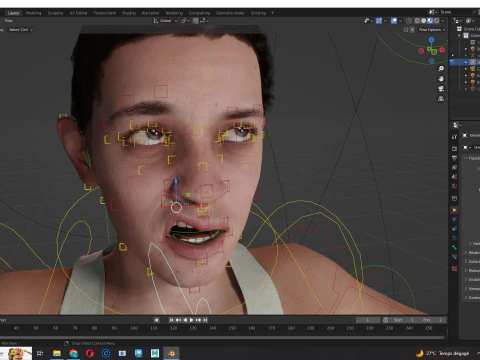
Task: Click the Task View taskbar icon
Action: click(40, 353)
